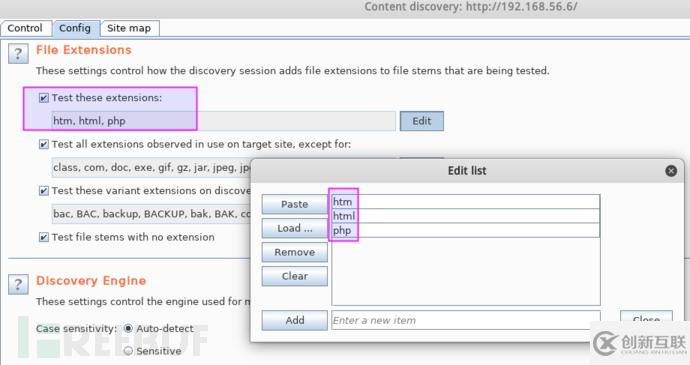Select the Sensitive case sensitivity option

(128, 351)
